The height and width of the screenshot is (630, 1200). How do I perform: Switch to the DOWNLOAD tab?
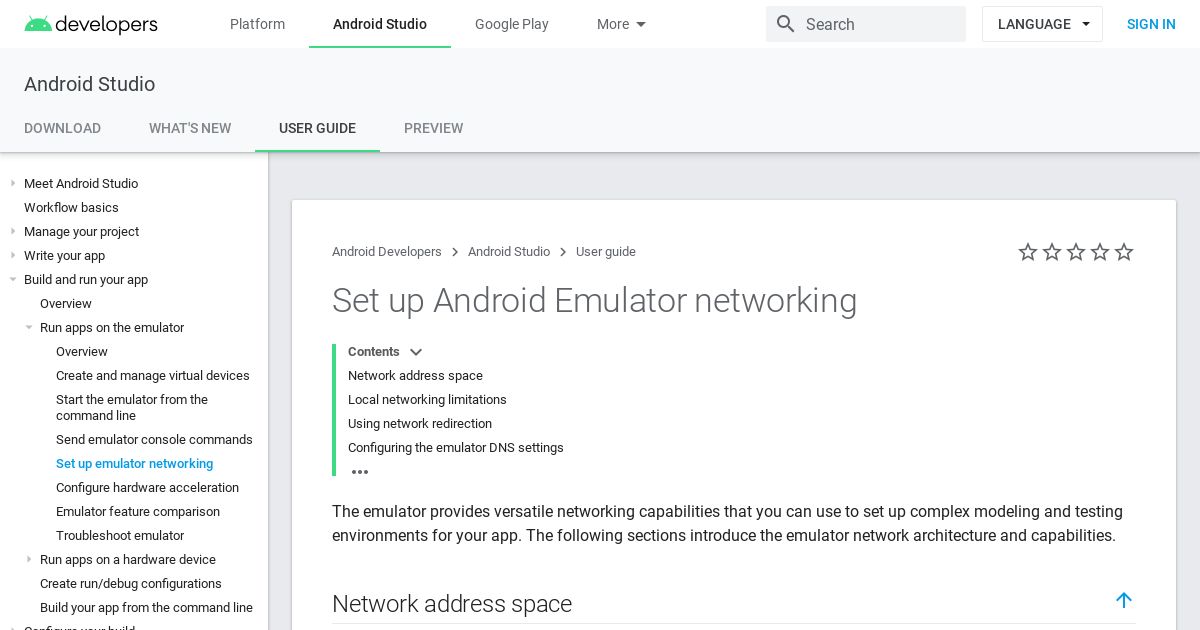pos(62,128)
